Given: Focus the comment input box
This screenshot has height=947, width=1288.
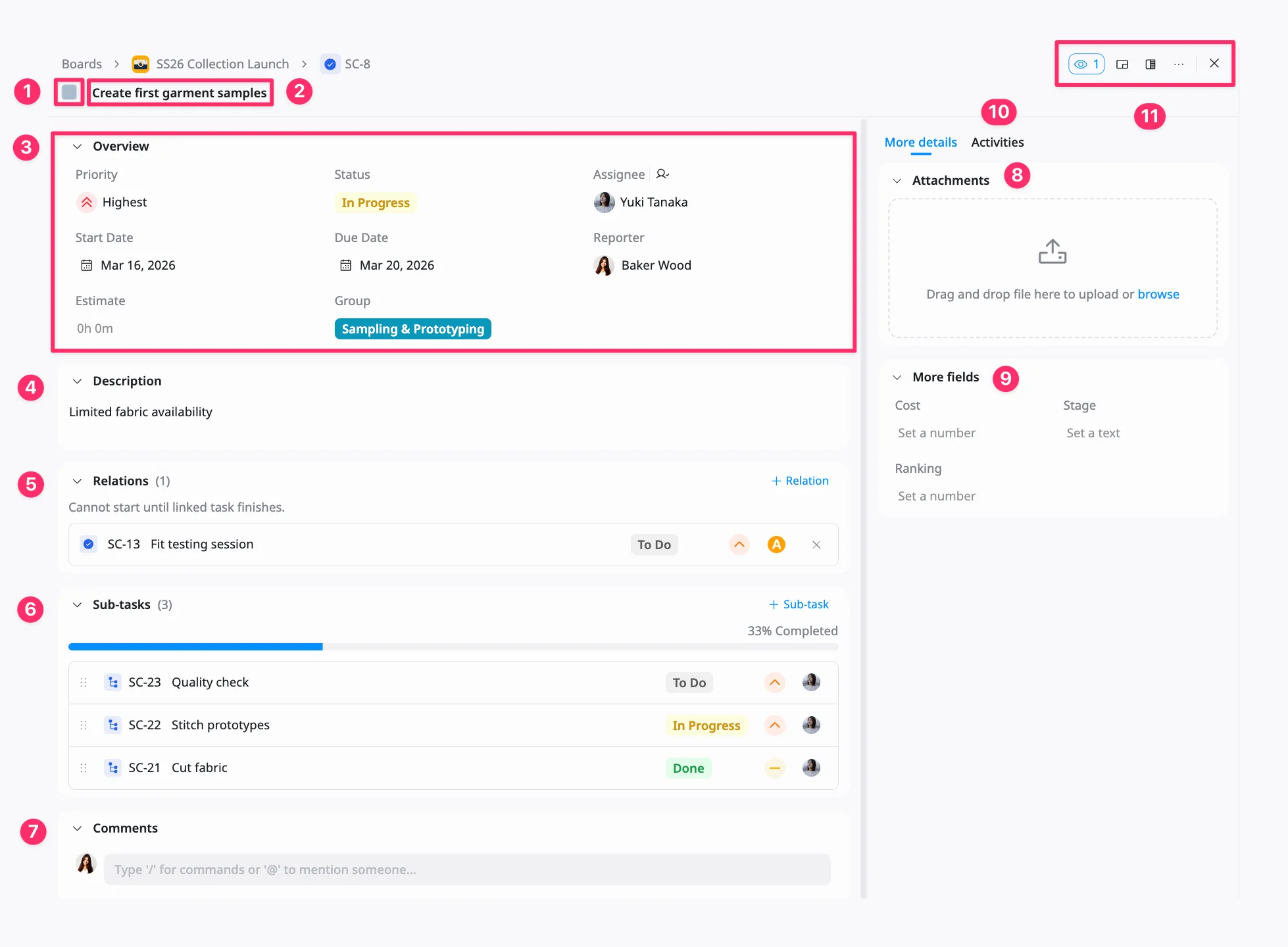Looking at the screenshot, I should pos(467,869).
